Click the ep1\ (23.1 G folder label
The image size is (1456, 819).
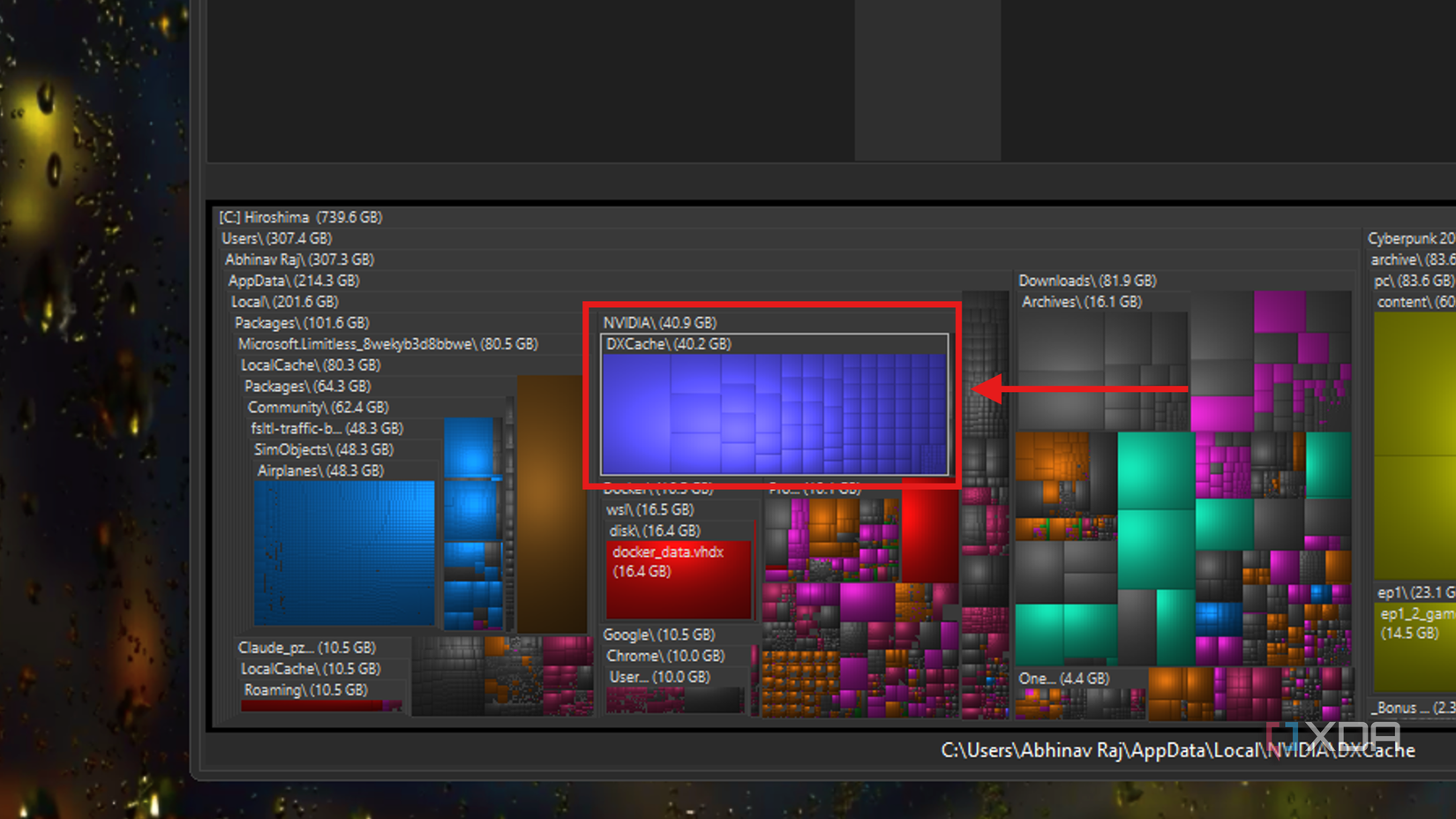click(x=1416, y=593)
